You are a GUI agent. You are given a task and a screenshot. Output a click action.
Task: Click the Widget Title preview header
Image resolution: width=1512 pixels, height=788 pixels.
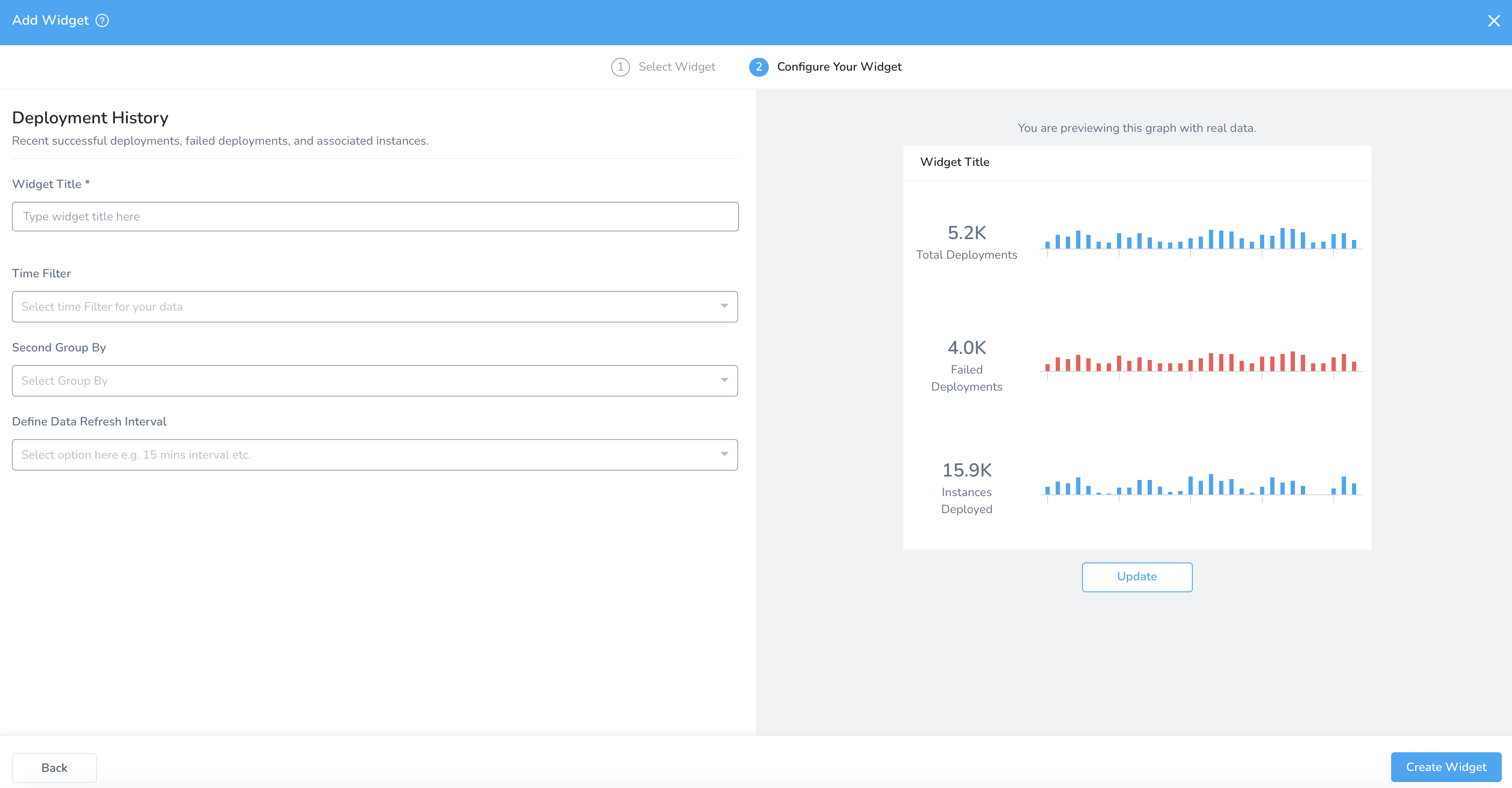(x=954, y=162)
